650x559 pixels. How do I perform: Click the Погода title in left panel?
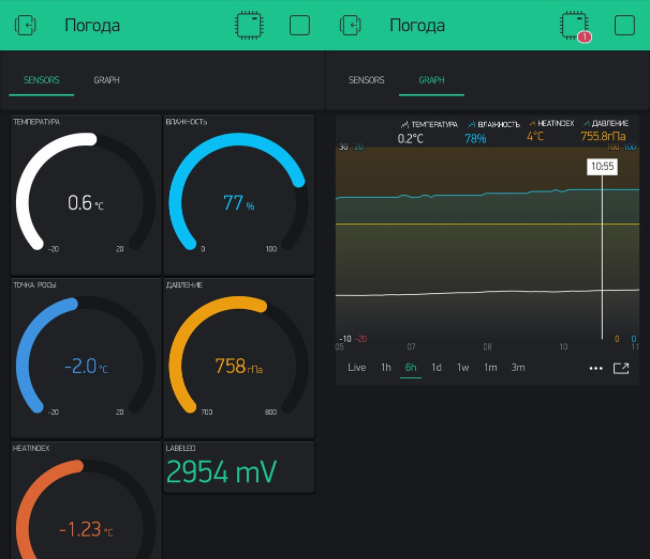click(x=92, y=25)
